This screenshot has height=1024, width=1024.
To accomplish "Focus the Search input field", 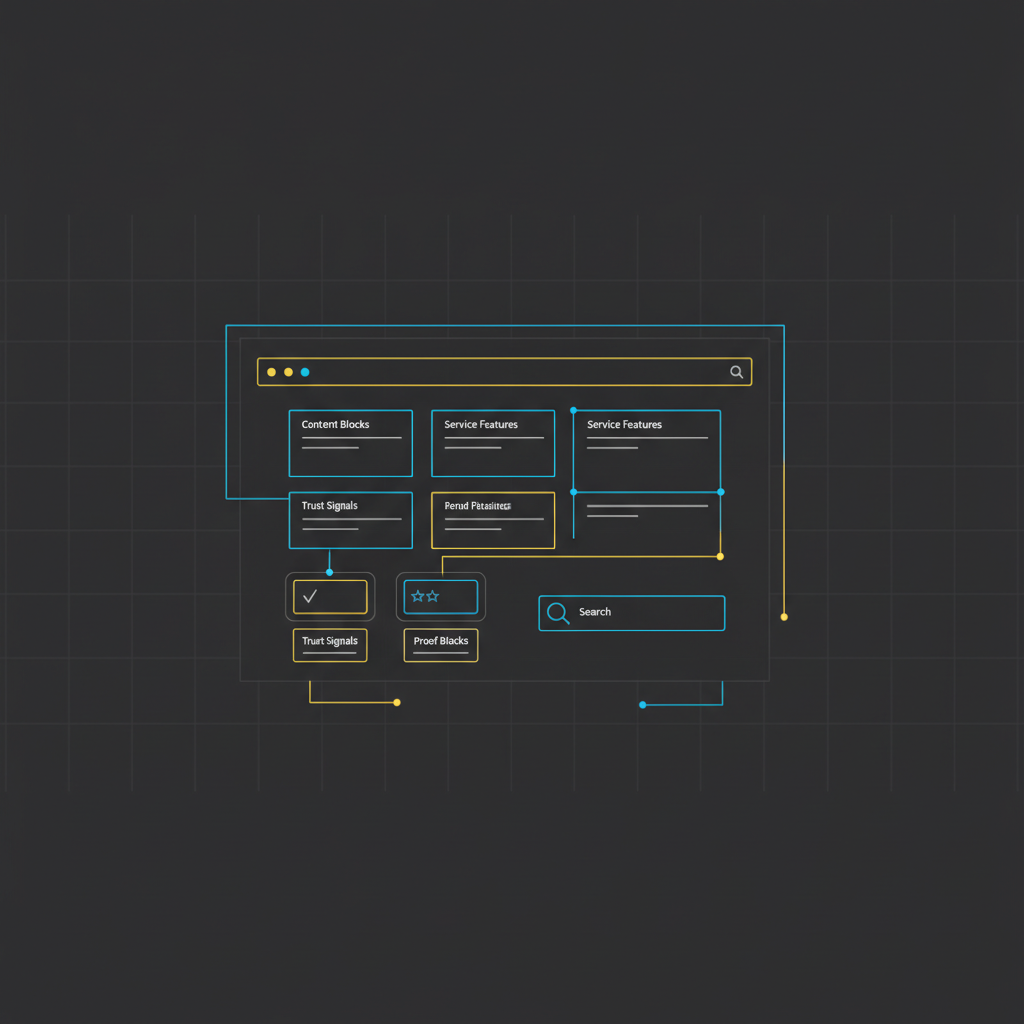I will pyautogui.click(x=632, y=613).
